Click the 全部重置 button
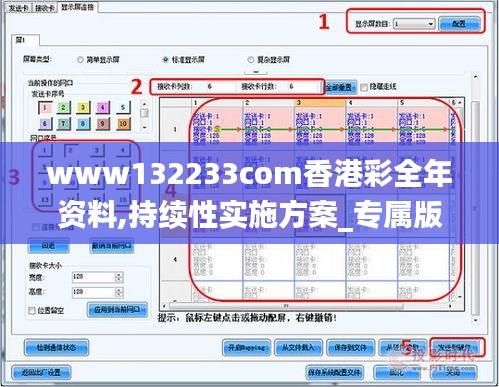The width and height of the screenshot is (499, 387). pos(339,87)
